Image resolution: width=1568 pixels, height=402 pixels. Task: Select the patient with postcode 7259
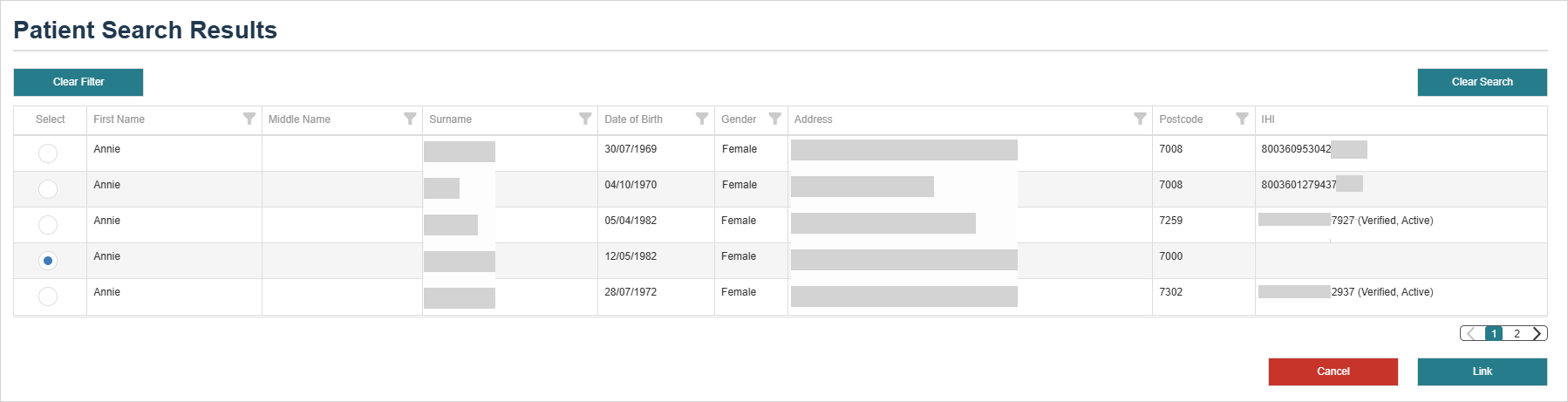(48, 225)
